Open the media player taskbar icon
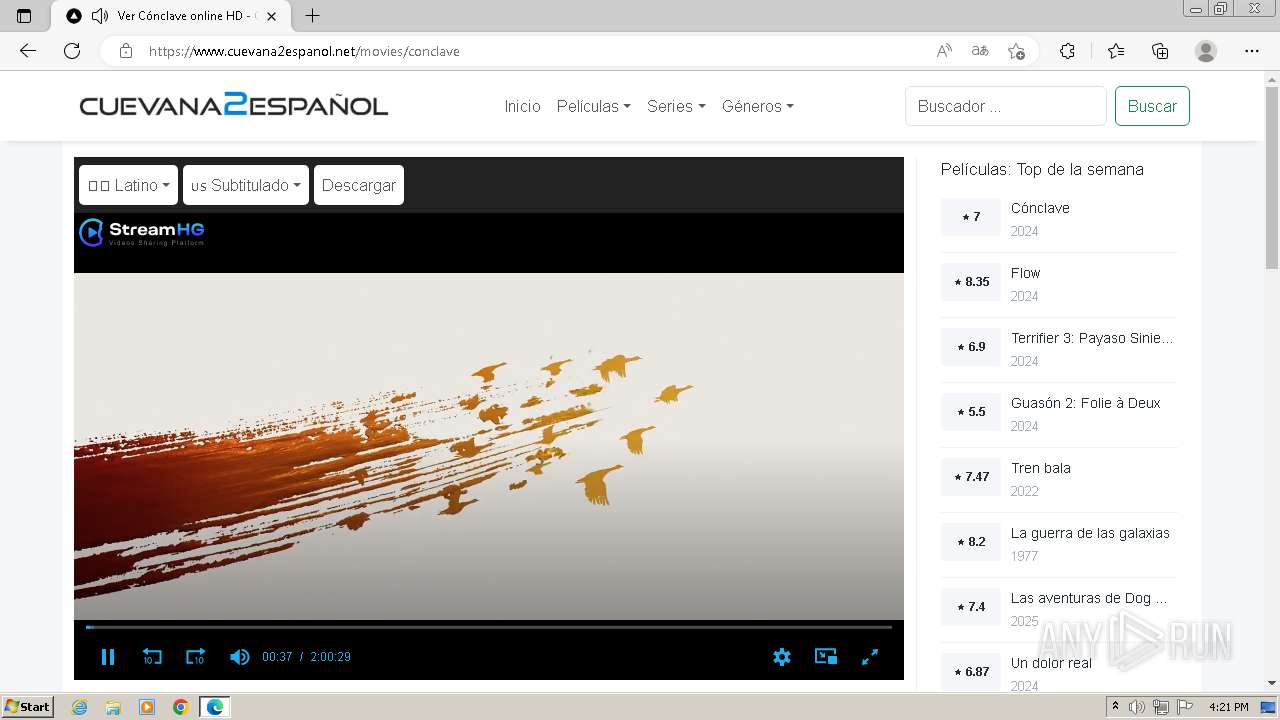Image resolution: width=1280 pixels, height=720 pixels. [147, 707]
